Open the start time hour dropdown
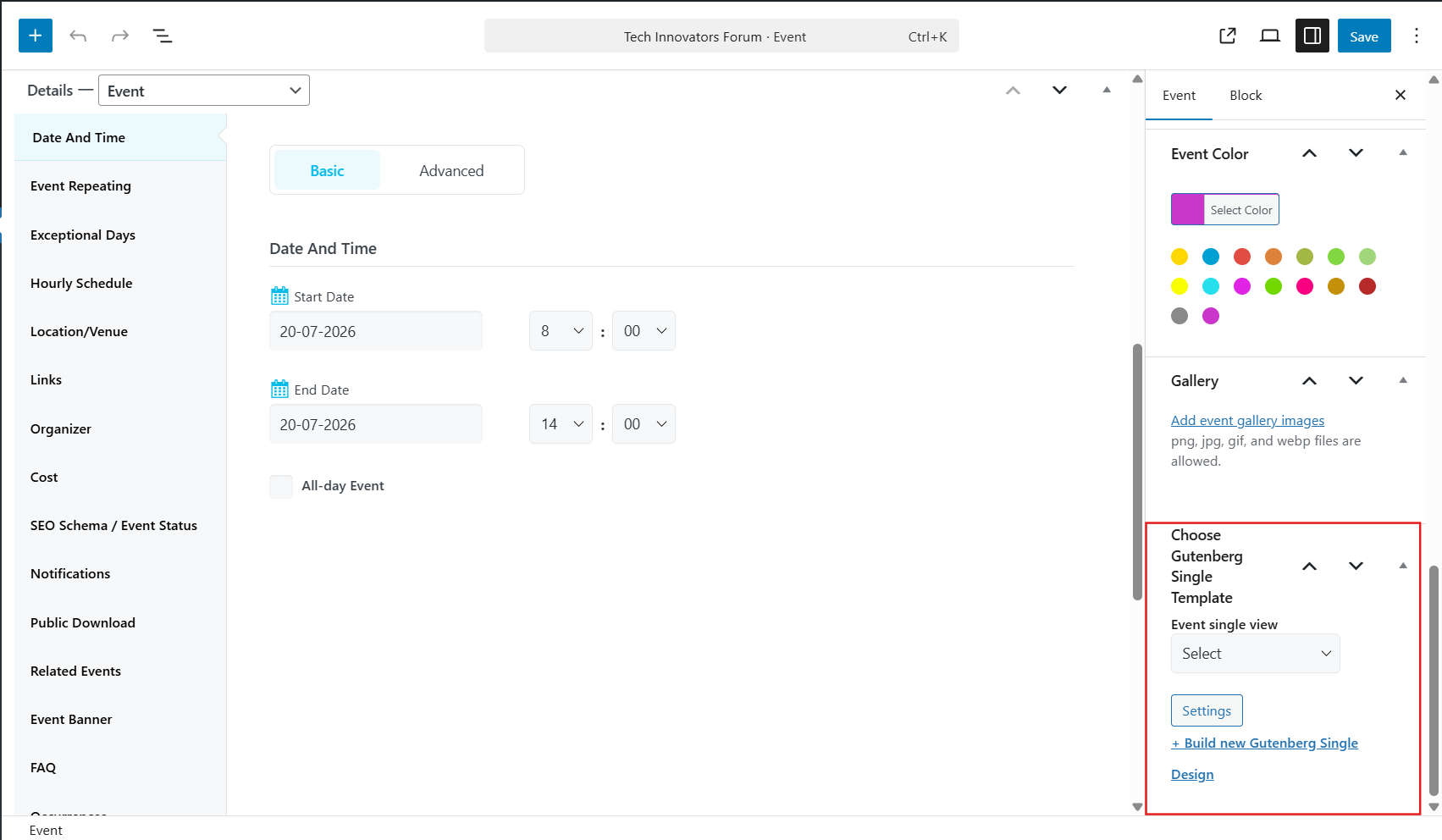This screenshot has width=1442, height=840. pyautogui.click(x=561, y=330)
